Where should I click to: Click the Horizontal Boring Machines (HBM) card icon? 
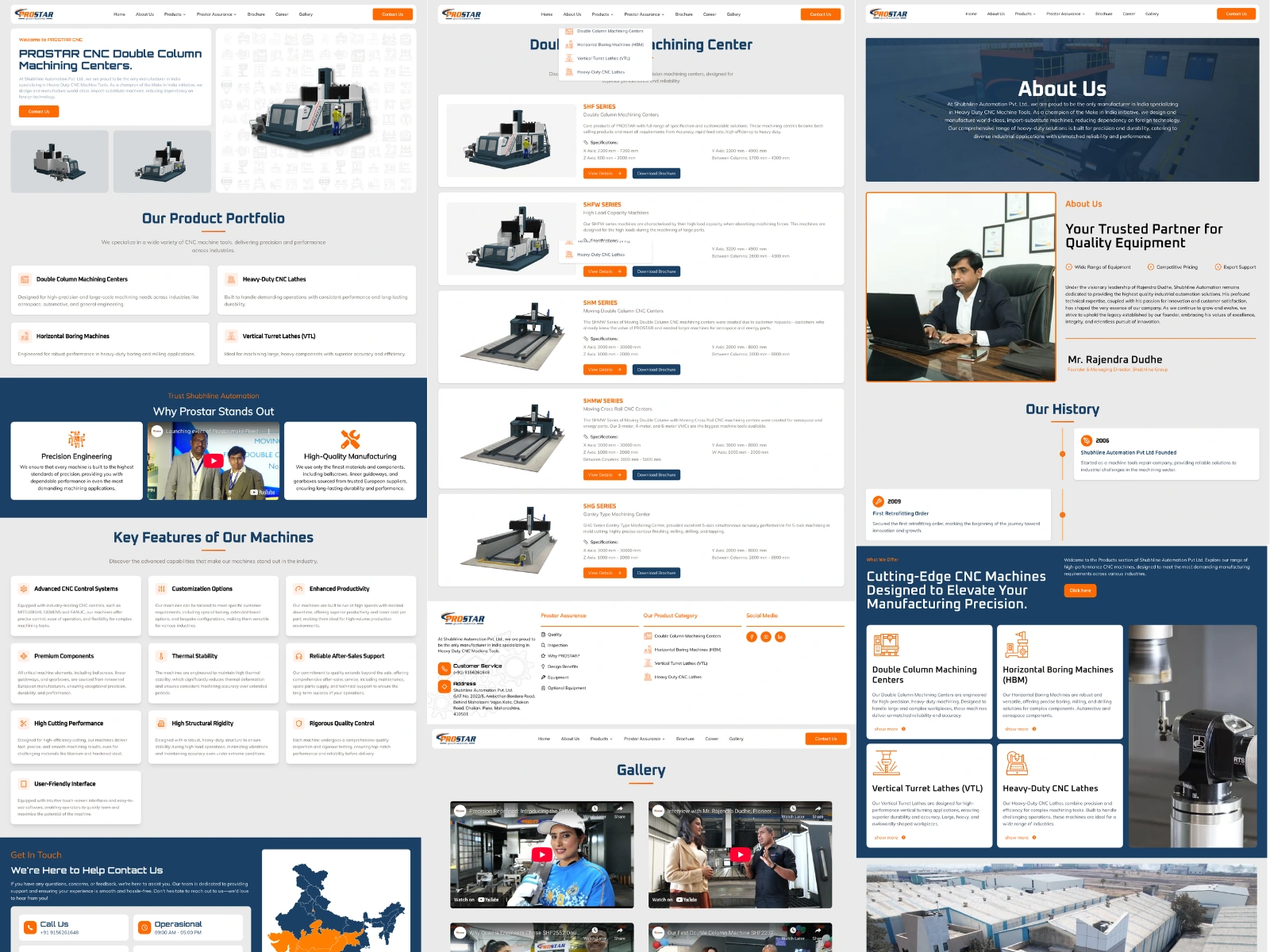1017,645
